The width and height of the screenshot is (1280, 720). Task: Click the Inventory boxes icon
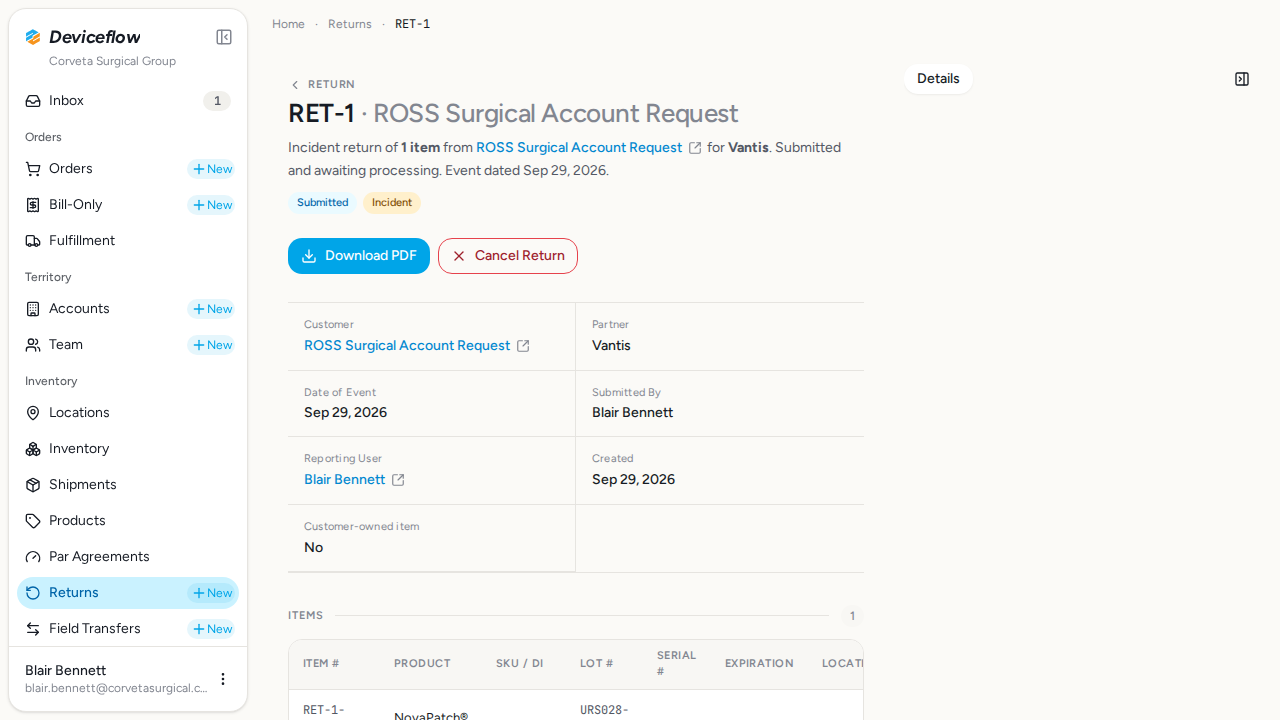(x=33, y=449)
